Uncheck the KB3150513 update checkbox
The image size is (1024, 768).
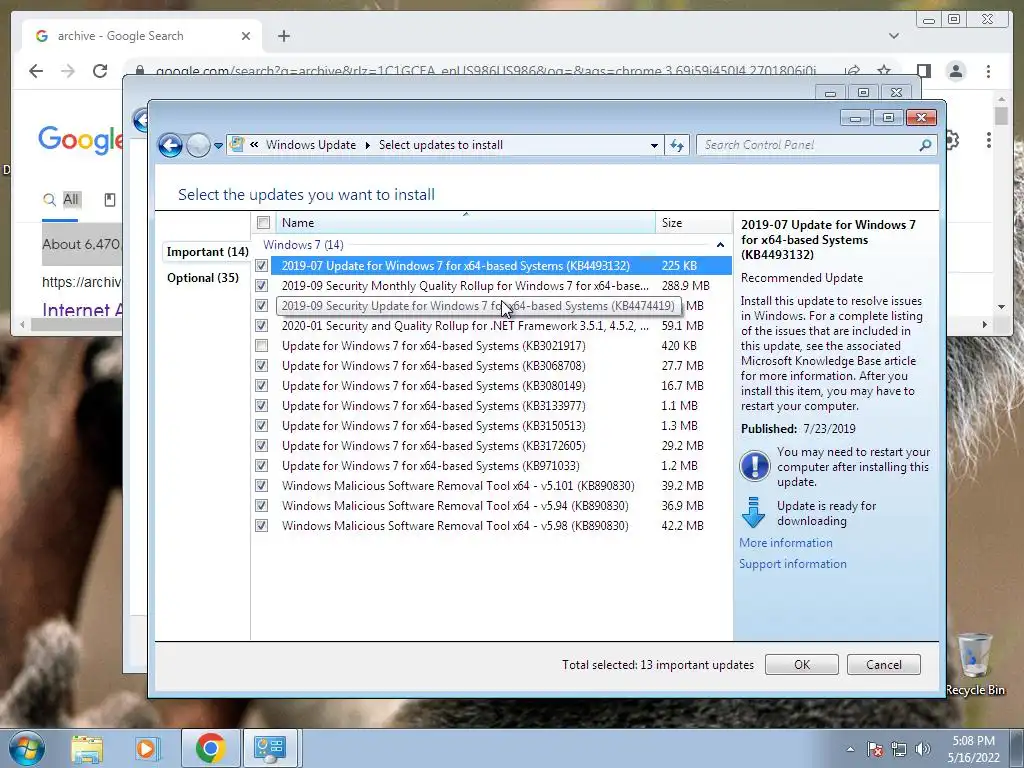261,426
